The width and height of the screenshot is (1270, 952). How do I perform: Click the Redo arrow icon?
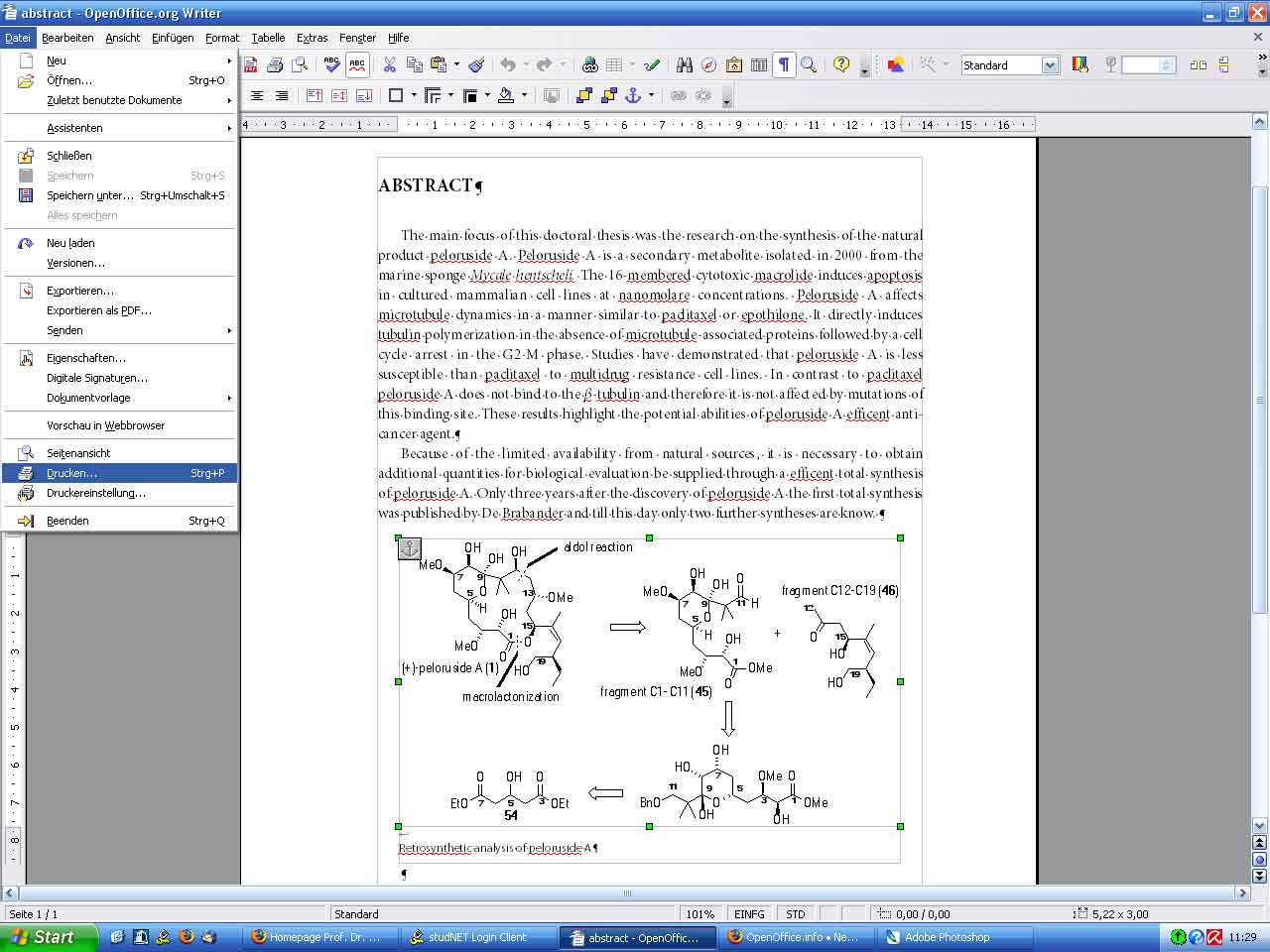coord(544,64)
